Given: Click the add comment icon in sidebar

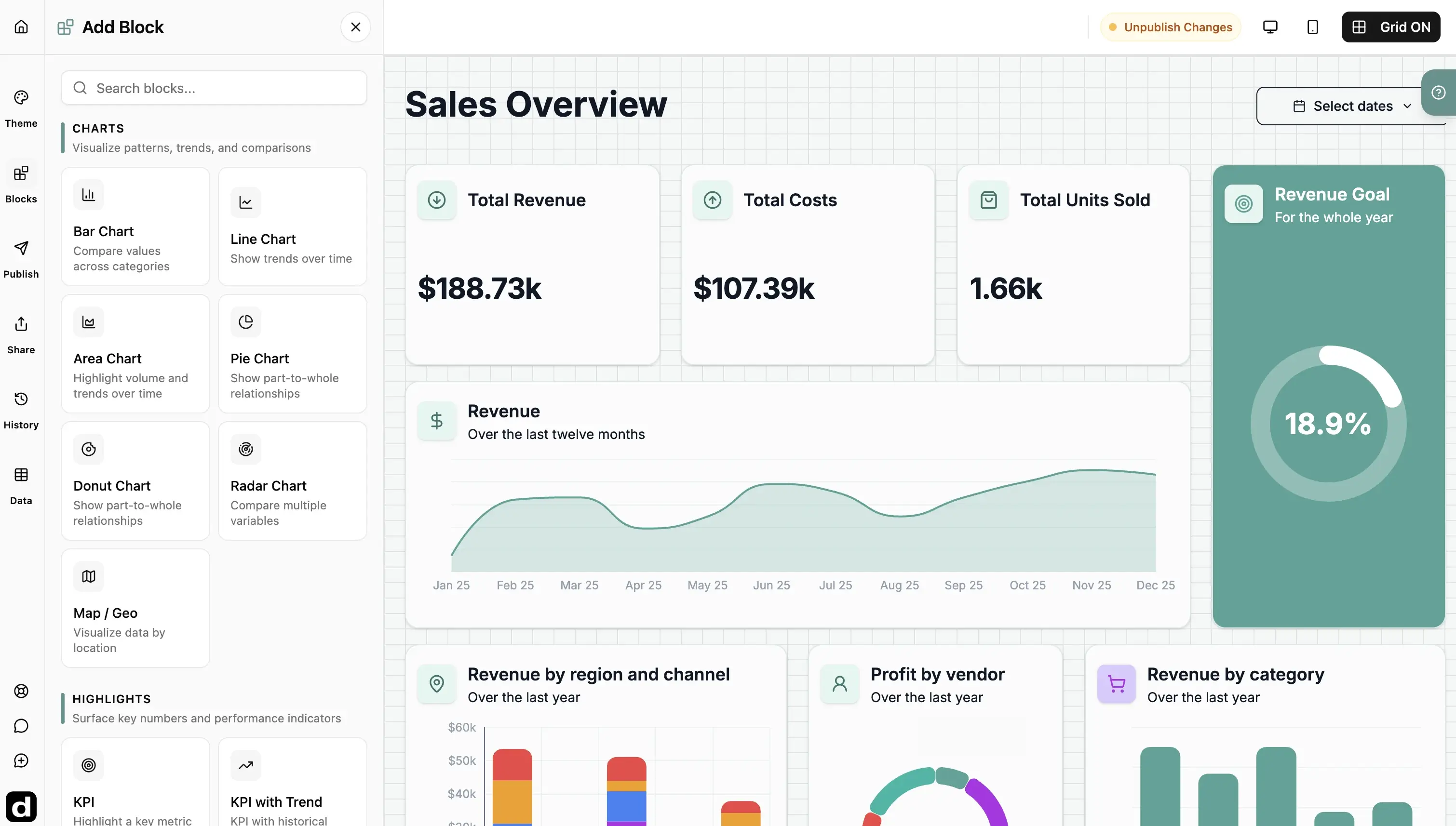Looking at the screenshot, I should pos(21,761).
